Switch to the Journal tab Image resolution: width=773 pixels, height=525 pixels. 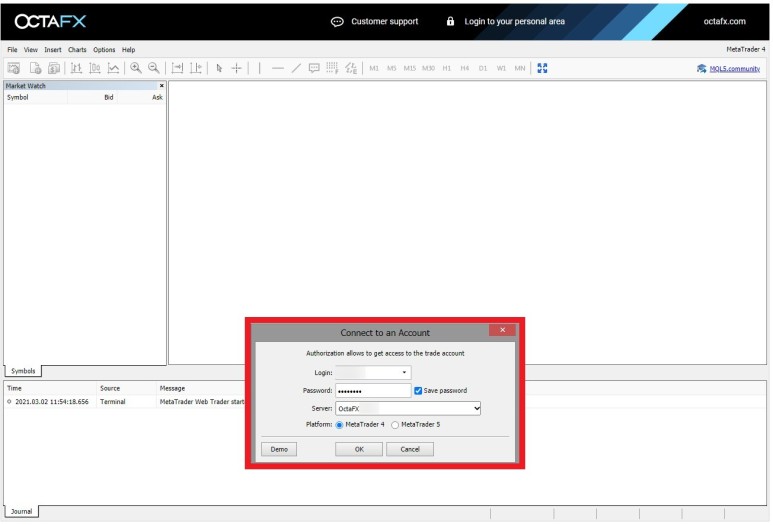point(21,511)
